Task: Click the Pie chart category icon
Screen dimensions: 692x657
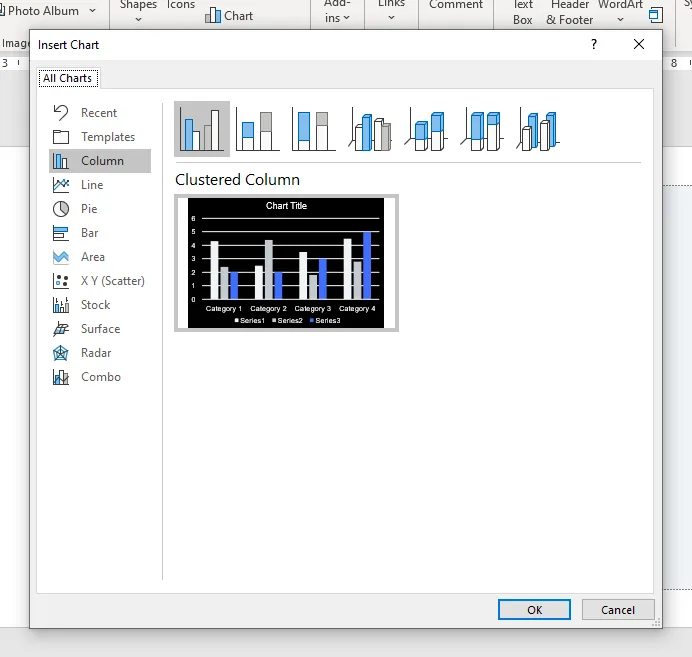Action: pos(61,209)
